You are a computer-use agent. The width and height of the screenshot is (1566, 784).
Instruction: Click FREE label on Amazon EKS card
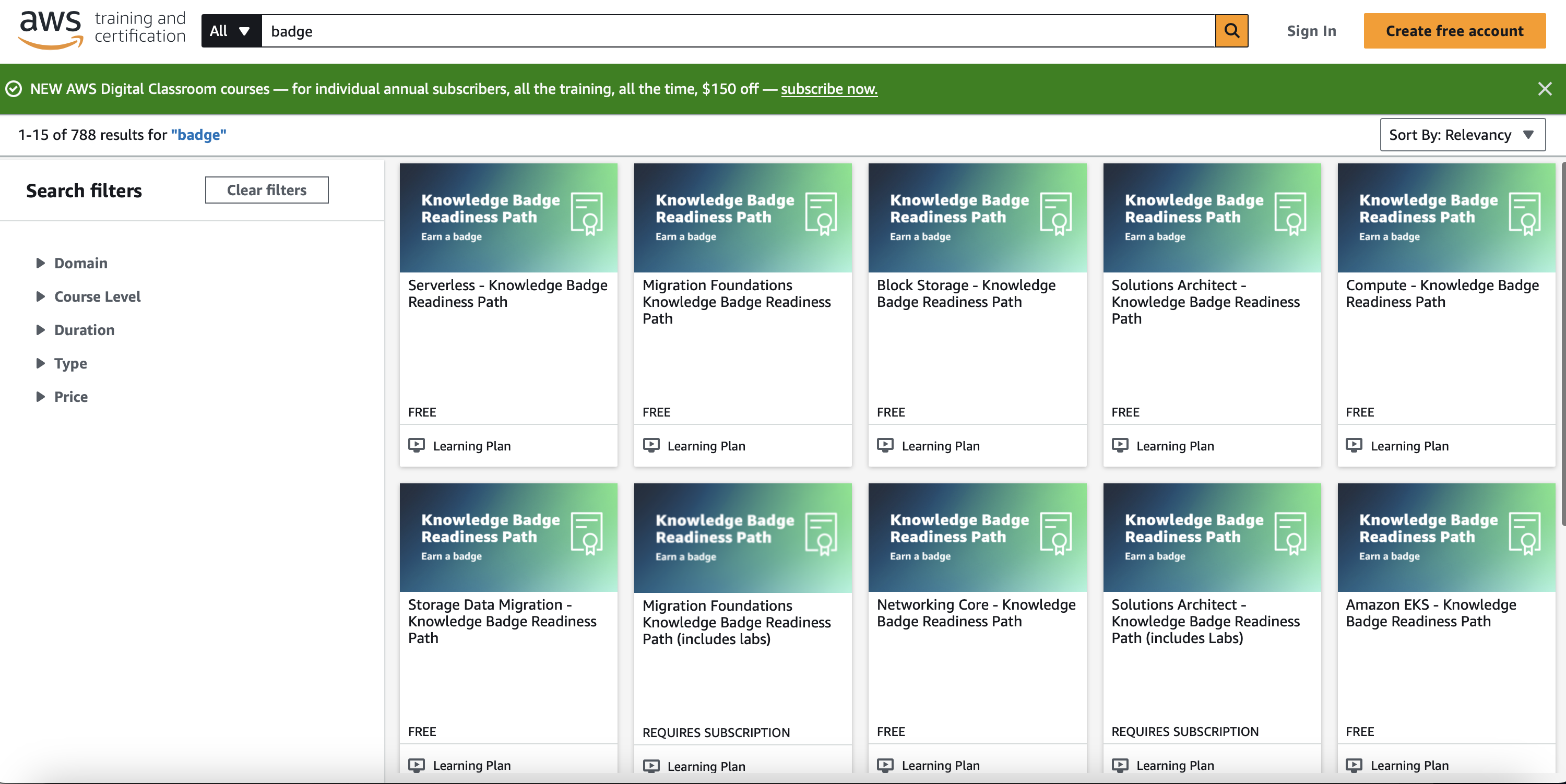coord(1359,732)
